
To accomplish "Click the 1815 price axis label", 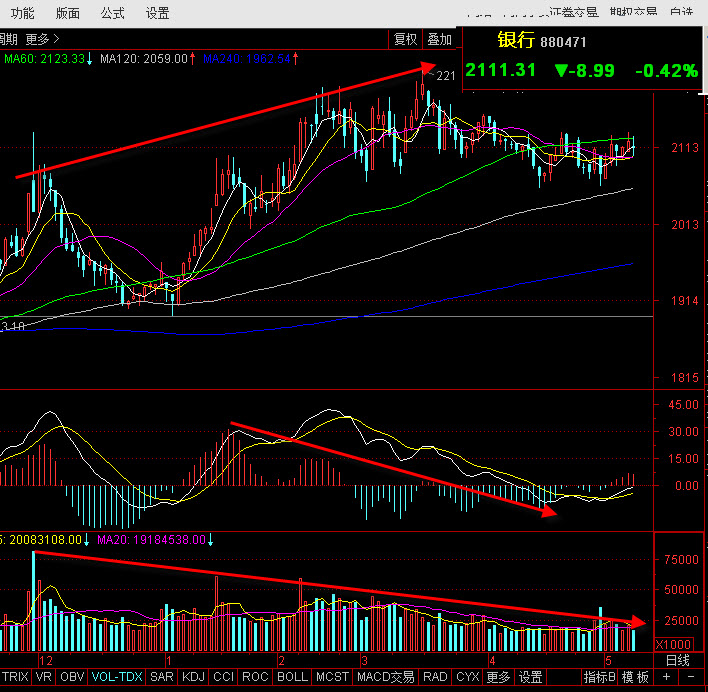I will pyautogui.click(x=685, y=377).
